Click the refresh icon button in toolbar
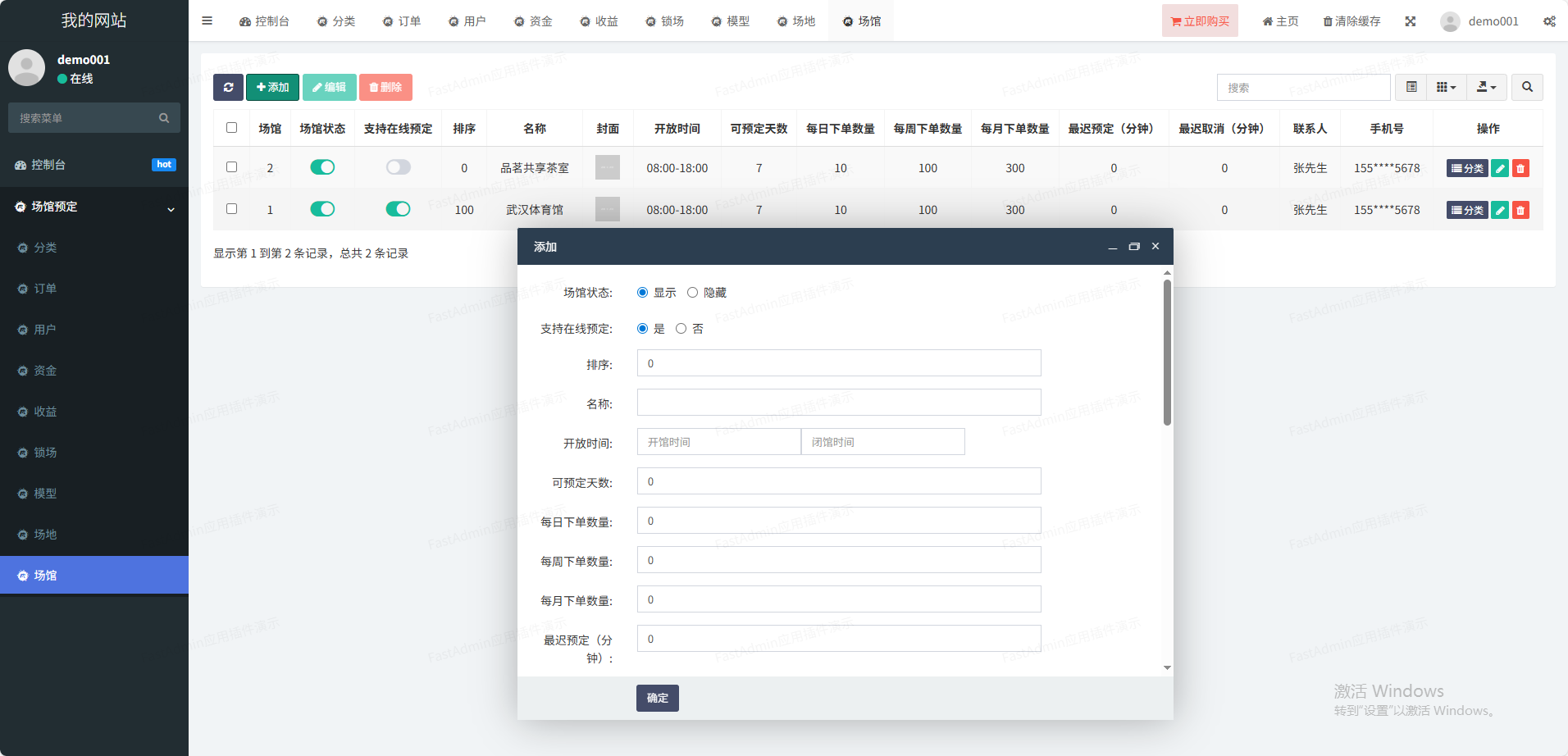Screen dimensions: 1568x756 [228, 87]
